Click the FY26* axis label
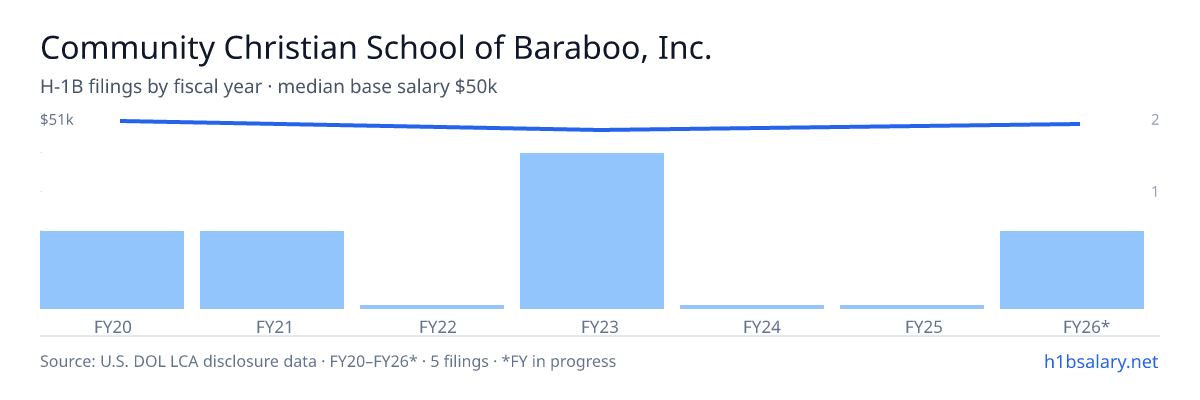Viewport: 1200px width, 400px height. [1072, 326]
